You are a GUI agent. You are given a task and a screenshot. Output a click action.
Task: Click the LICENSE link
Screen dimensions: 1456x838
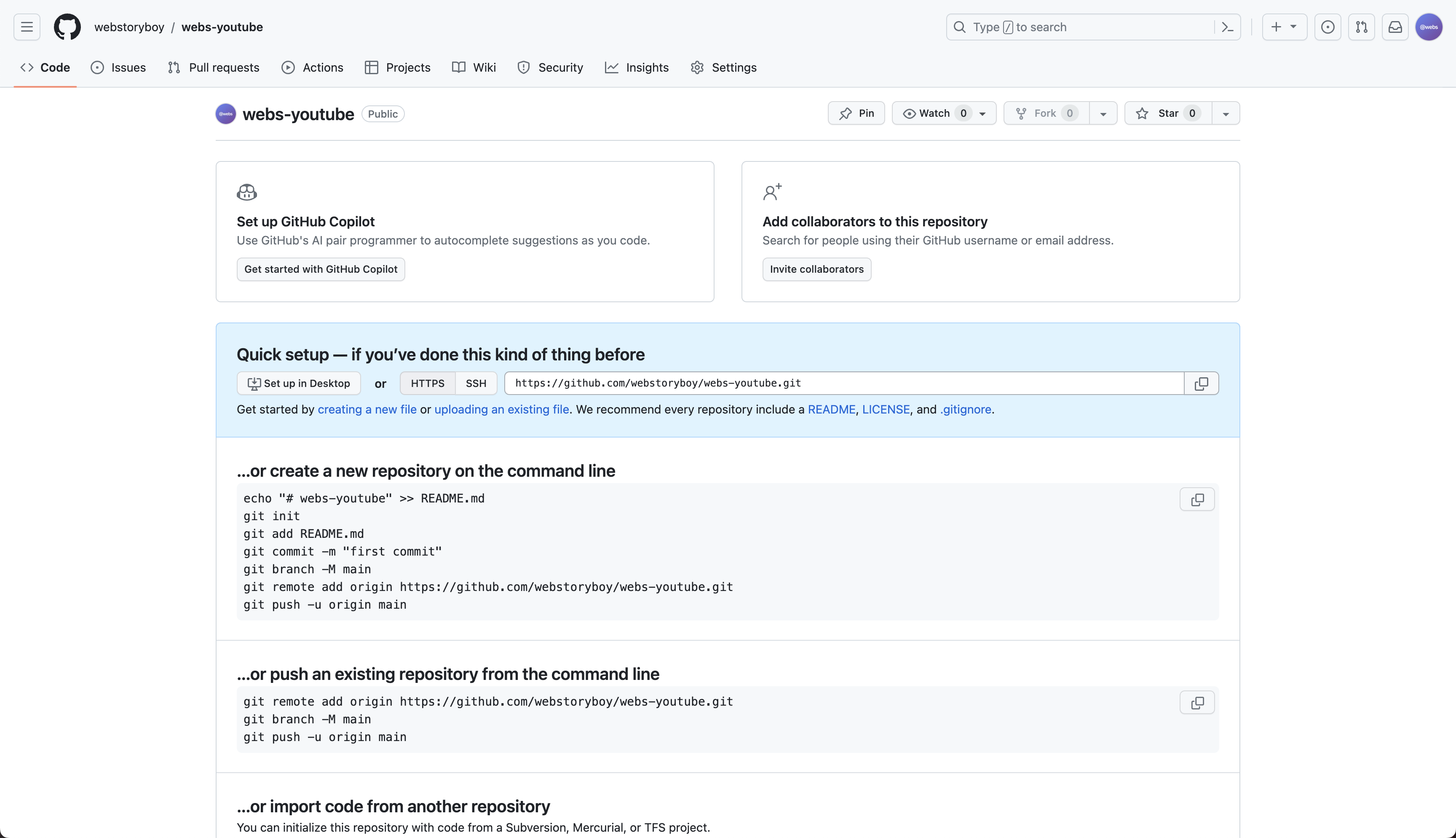886,409
